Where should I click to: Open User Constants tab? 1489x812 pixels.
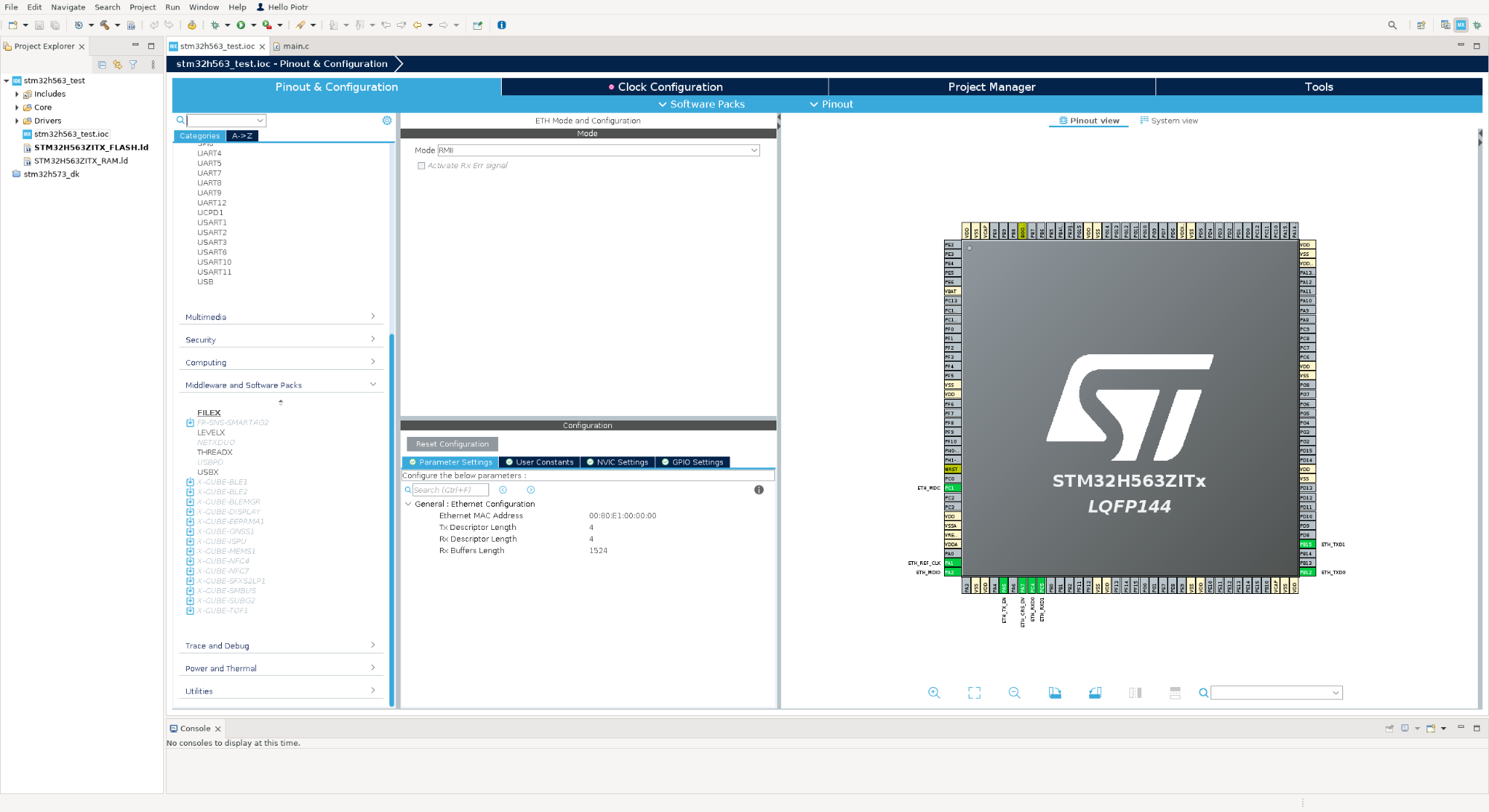[540, 462]
